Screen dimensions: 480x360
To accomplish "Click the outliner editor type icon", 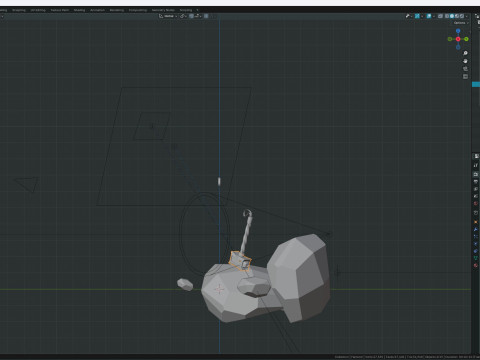I will [x=477, y=16].
